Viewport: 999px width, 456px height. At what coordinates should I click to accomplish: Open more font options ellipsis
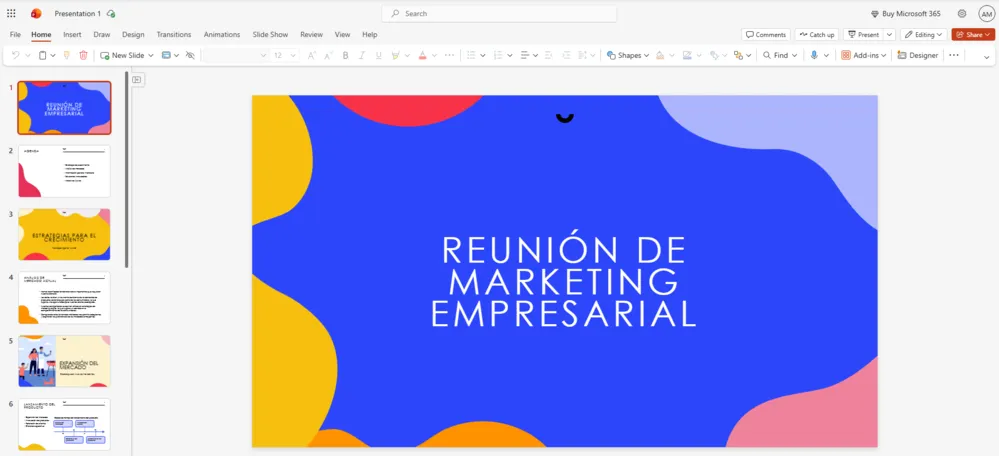pyautogui.click(x=449, y=55)
